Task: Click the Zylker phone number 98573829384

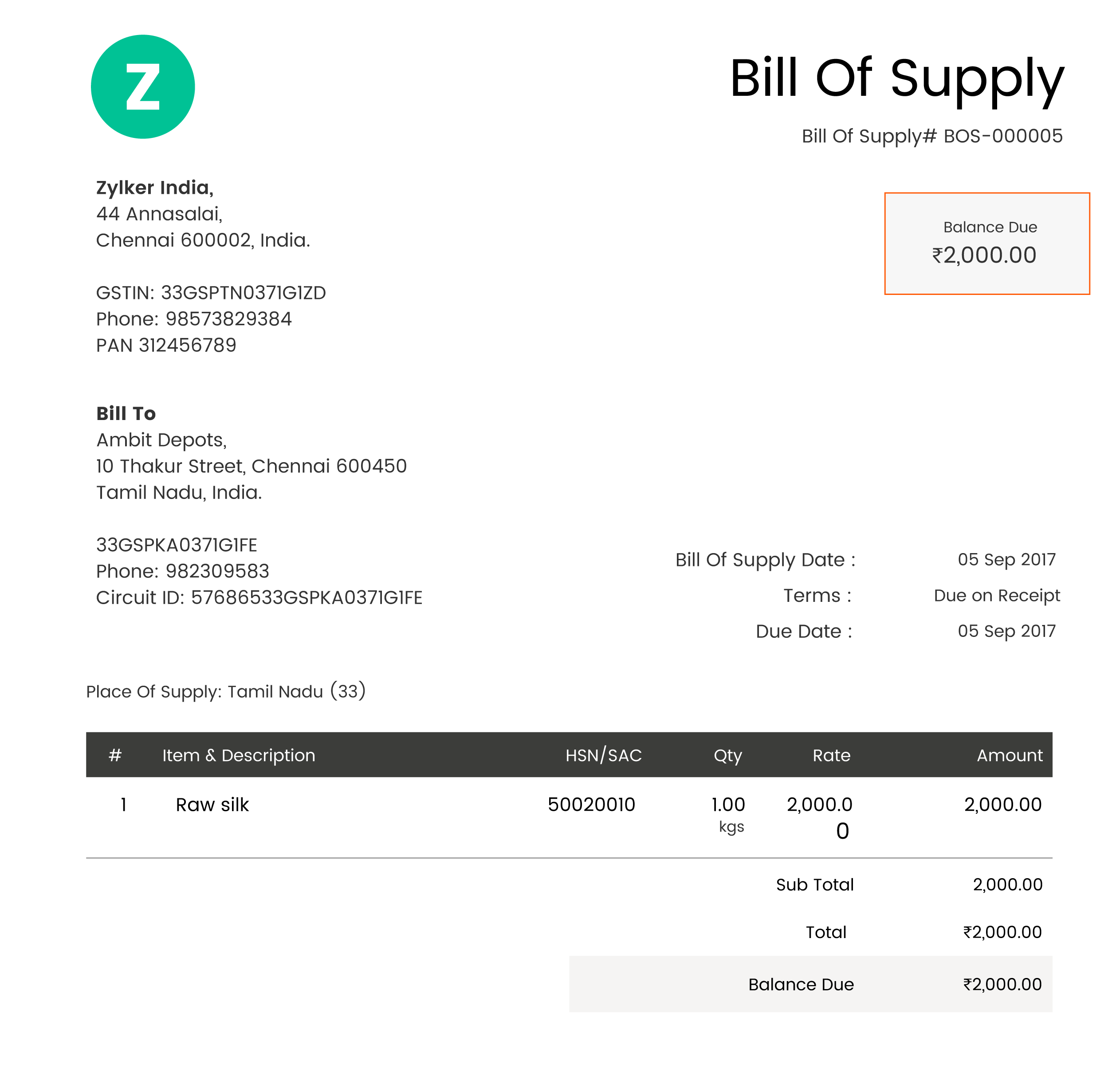Action: [228, 319]
